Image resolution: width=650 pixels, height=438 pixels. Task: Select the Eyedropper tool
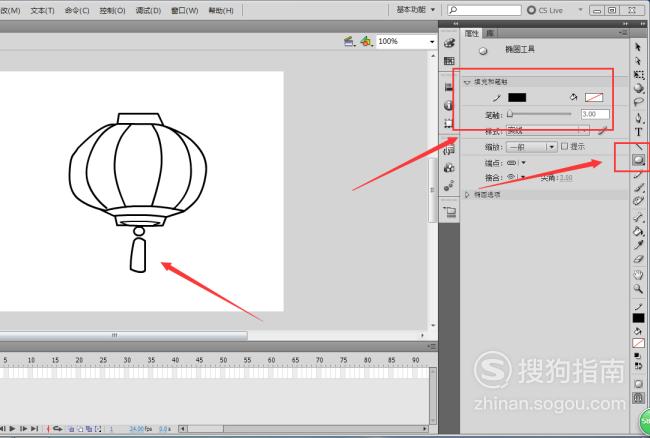[638, 245]
